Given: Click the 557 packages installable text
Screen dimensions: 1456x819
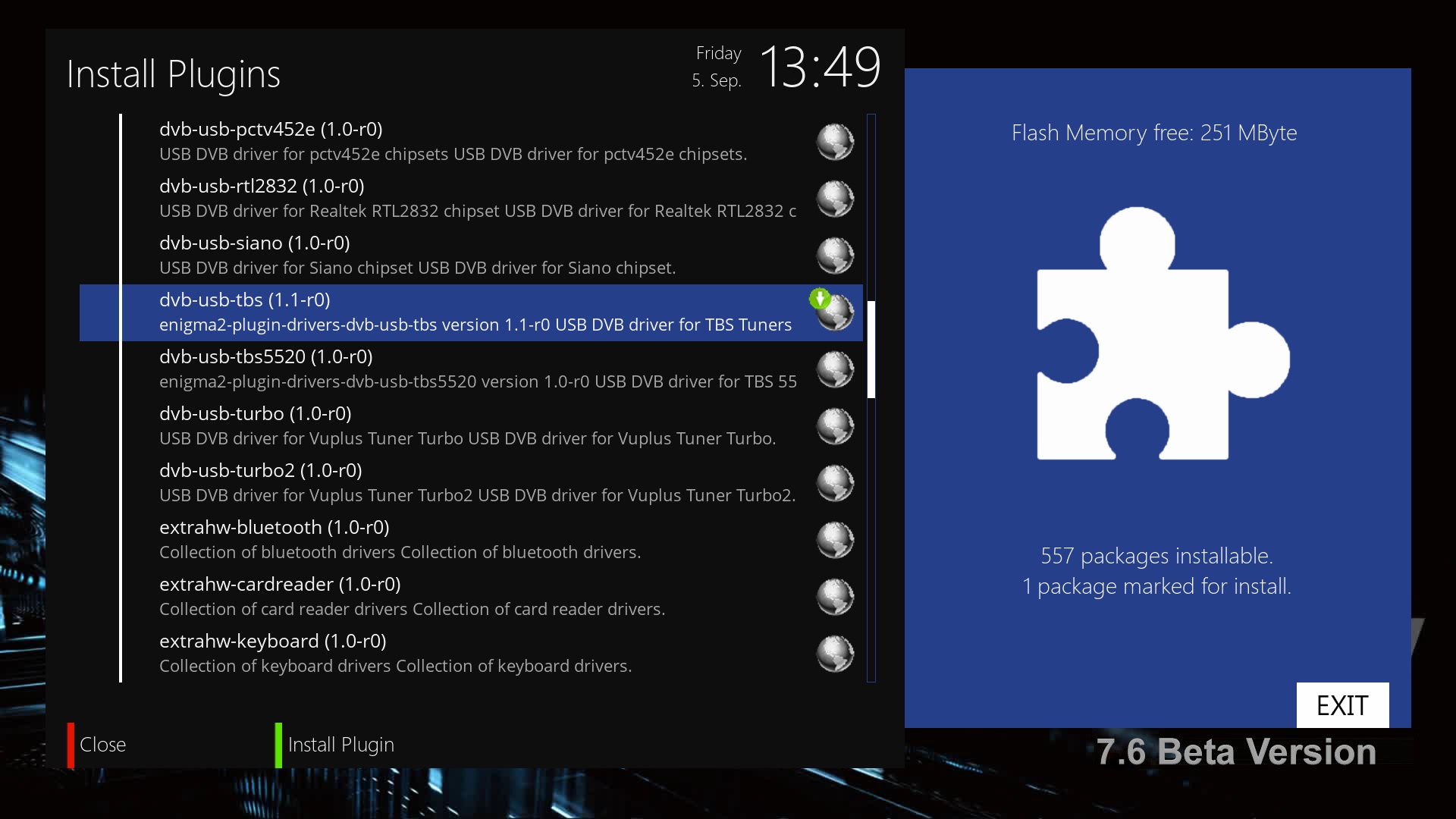Looking at the screenshot, I should click(1156, 556).
